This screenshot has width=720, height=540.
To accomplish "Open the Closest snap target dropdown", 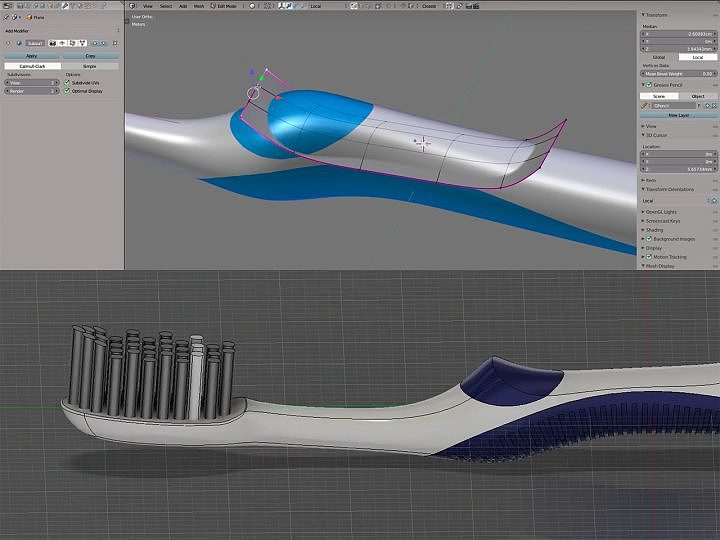I will 431,6.
